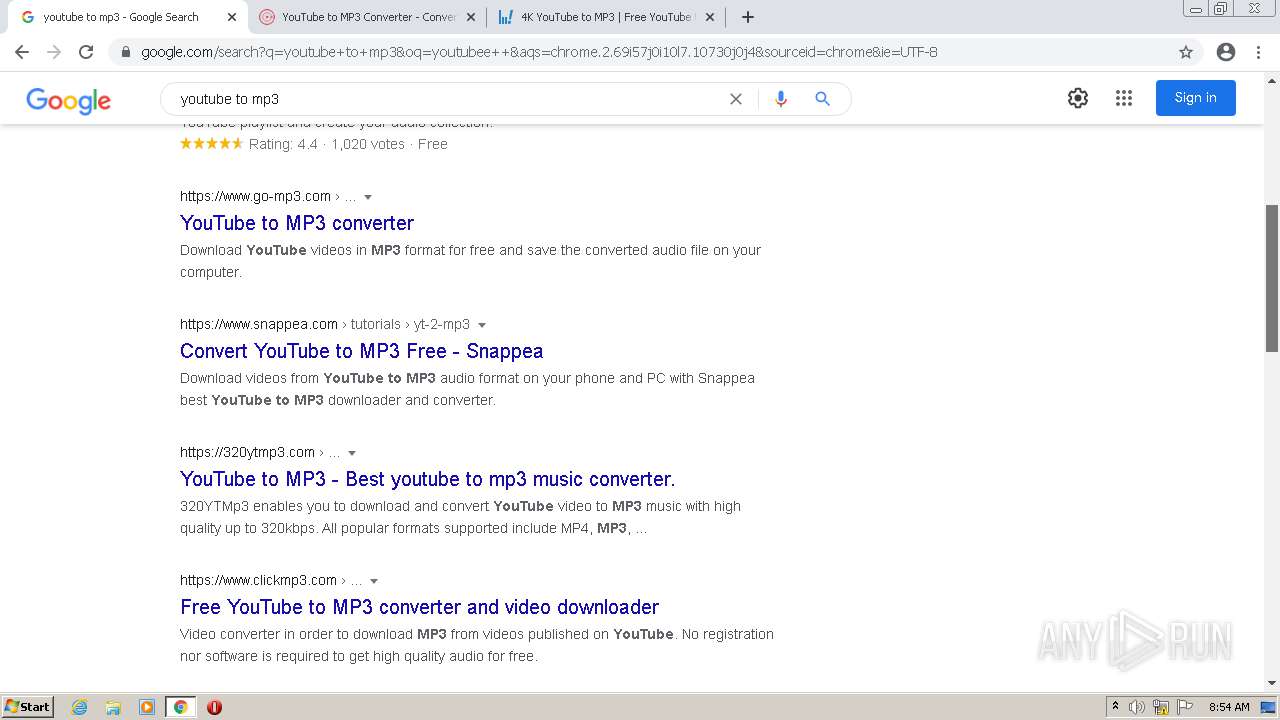Viewport: 1280px width, 720px height.
Task: Clear the search box with X icon
Action: [x=736, y=99]
